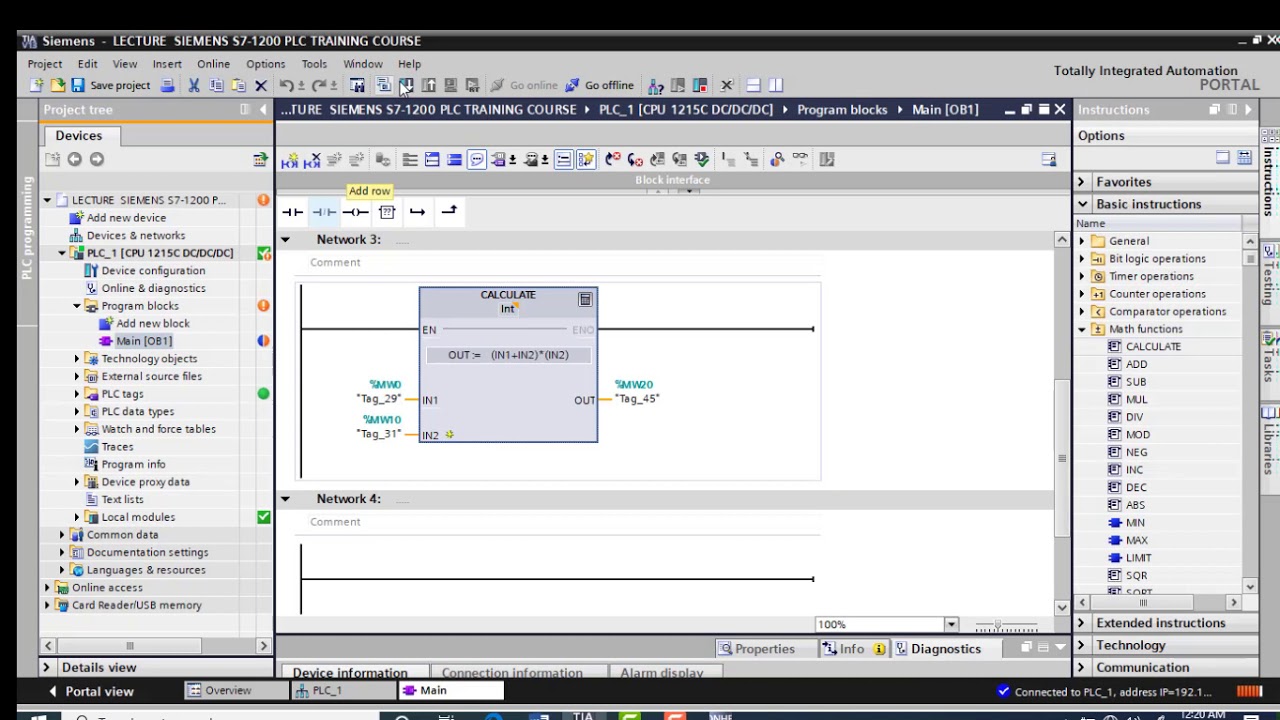1280x720 pixels.
Task: Select the Devices tab in project tree
Action: (78, 136)
